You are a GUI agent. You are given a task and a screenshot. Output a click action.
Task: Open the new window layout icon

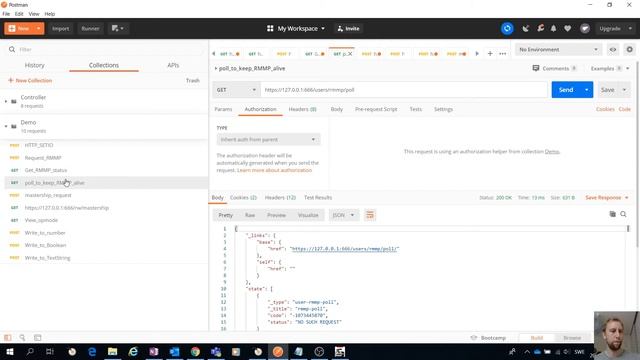point(118,29)
